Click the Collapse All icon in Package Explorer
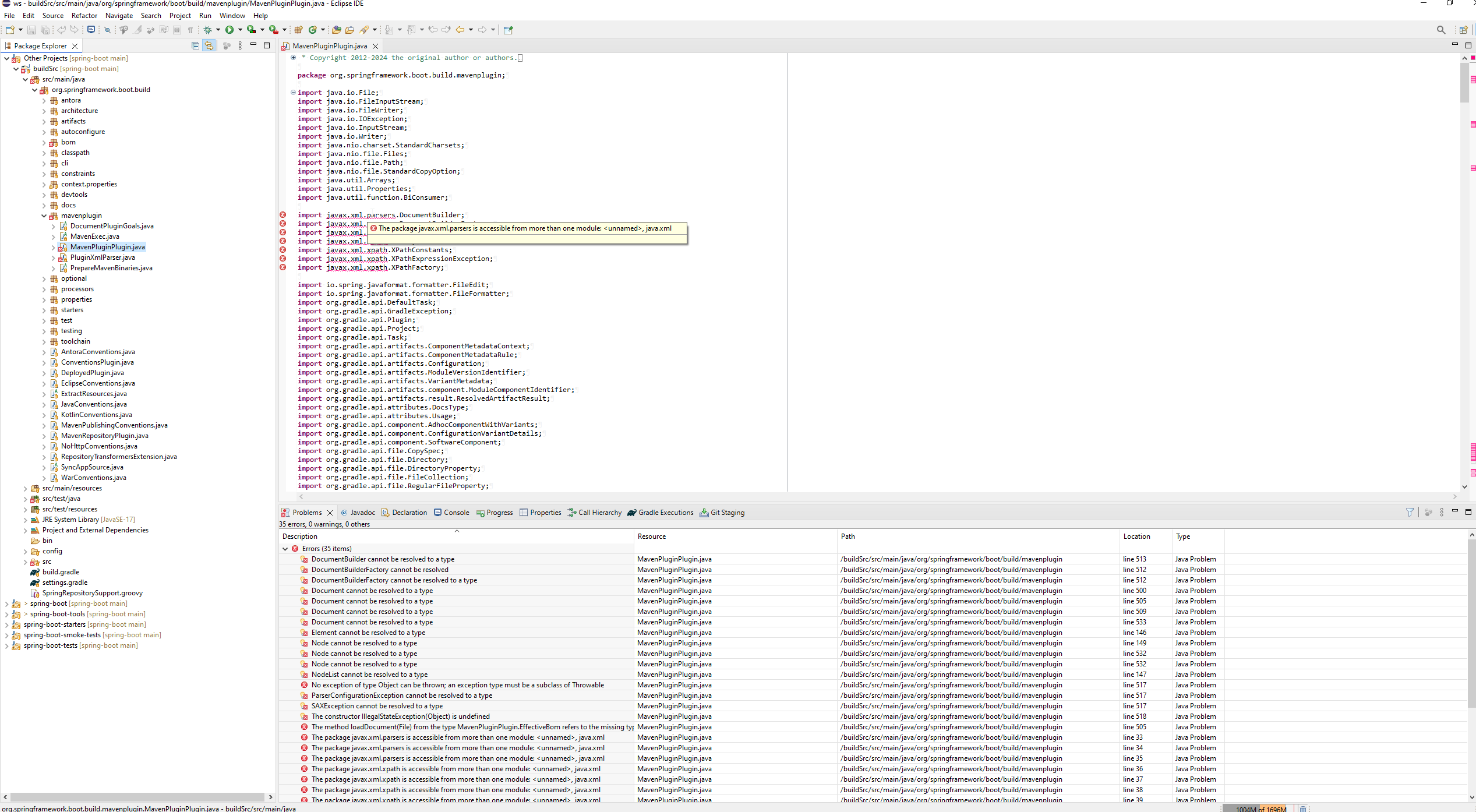This screenshot has height=812, width=1476. pyautogui.click(x=196, y=45)
